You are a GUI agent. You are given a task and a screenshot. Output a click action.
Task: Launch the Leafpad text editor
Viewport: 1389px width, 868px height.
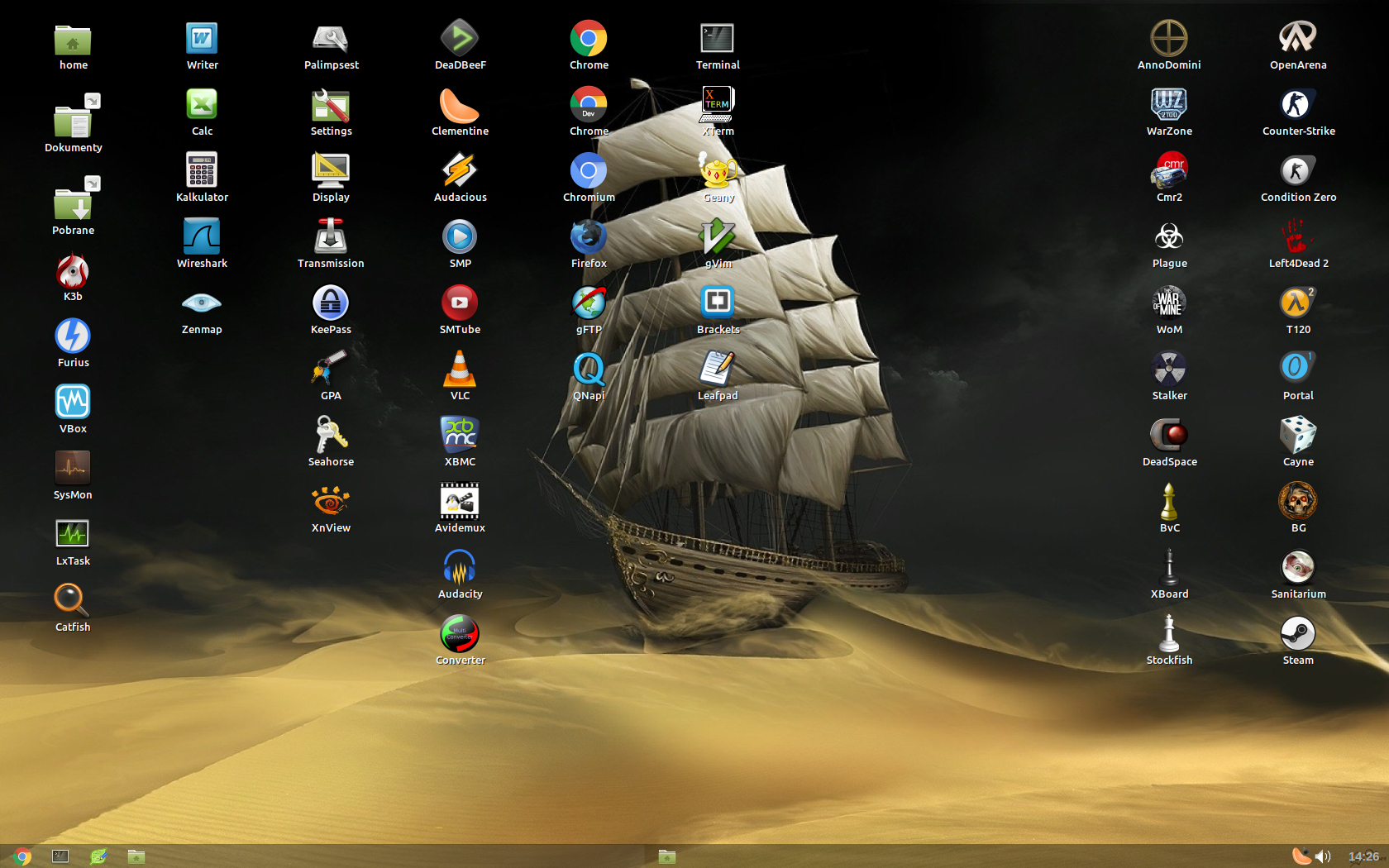point(718,370)
